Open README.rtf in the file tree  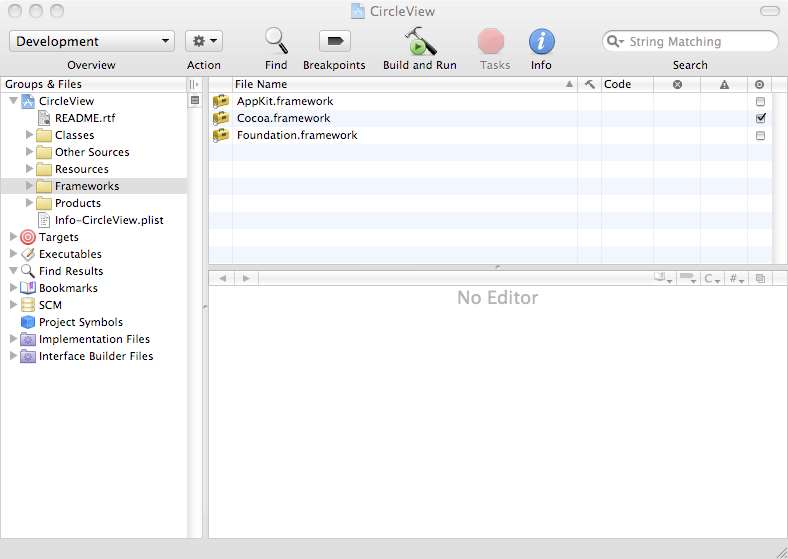point(84,118)
